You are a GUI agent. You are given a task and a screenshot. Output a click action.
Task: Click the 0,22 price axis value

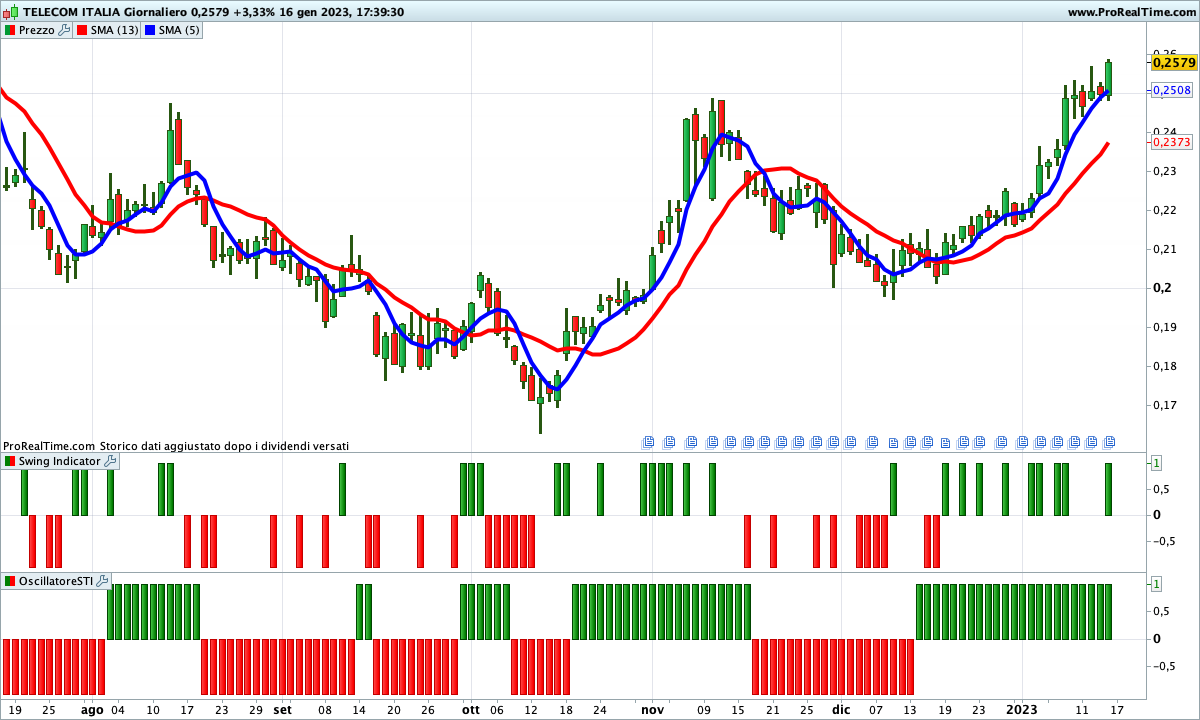coord(1166,210)
